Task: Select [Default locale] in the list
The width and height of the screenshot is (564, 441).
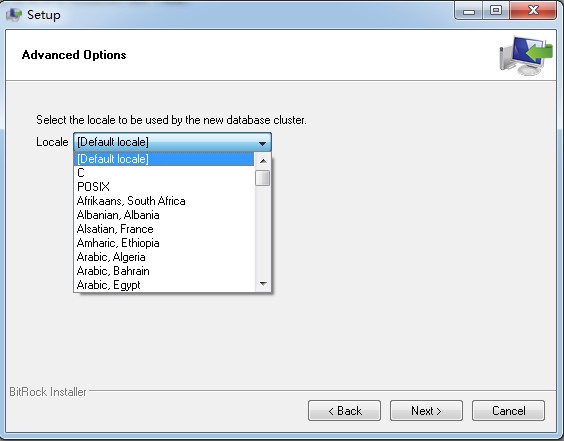Action: pyautogui.click(x=164, y=159)
